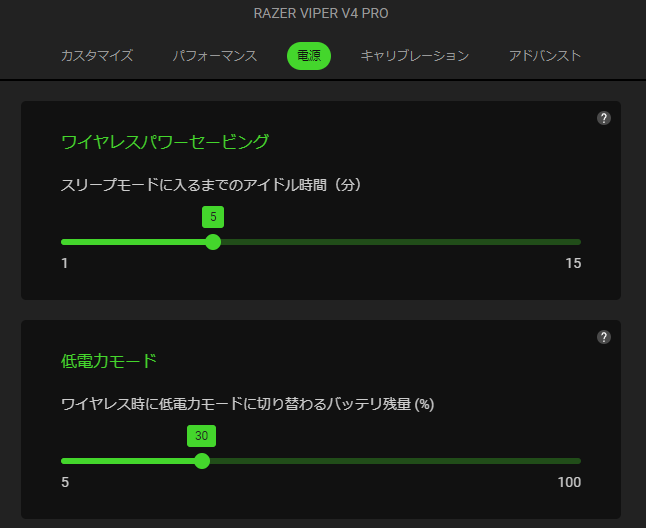Switch to the パフォーマンス tab
Viewport: 646px width, 528px height.
pyautogui.click(x=215, y=56)
